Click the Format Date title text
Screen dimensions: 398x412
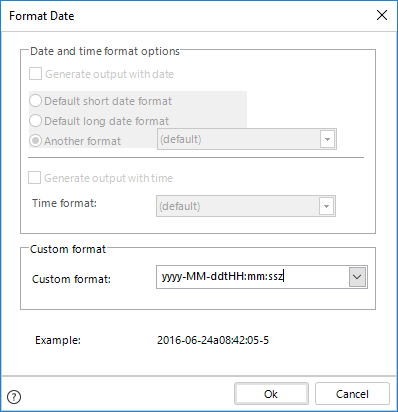pyautogui.click(x=42, y=16)
